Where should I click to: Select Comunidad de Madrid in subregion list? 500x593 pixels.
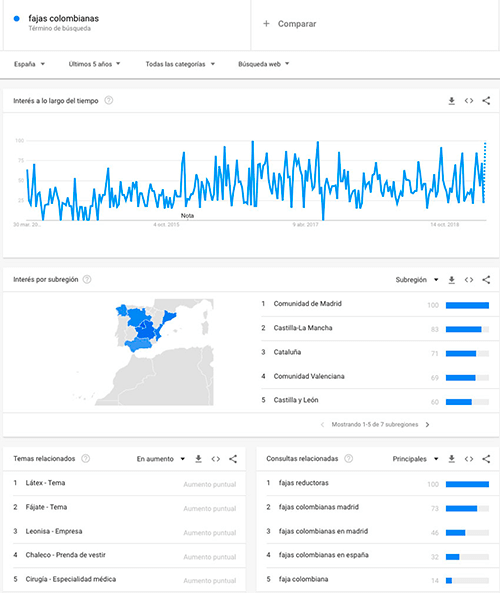307,304
